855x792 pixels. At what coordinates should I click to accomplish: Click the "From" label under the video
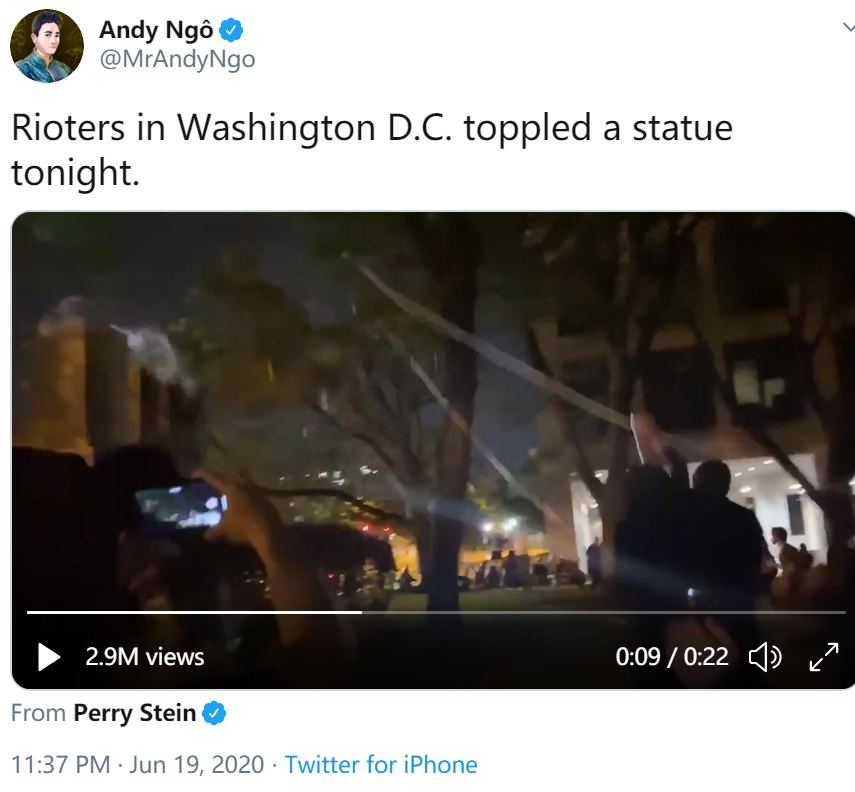pyautogui.click(x=39, y=714)
